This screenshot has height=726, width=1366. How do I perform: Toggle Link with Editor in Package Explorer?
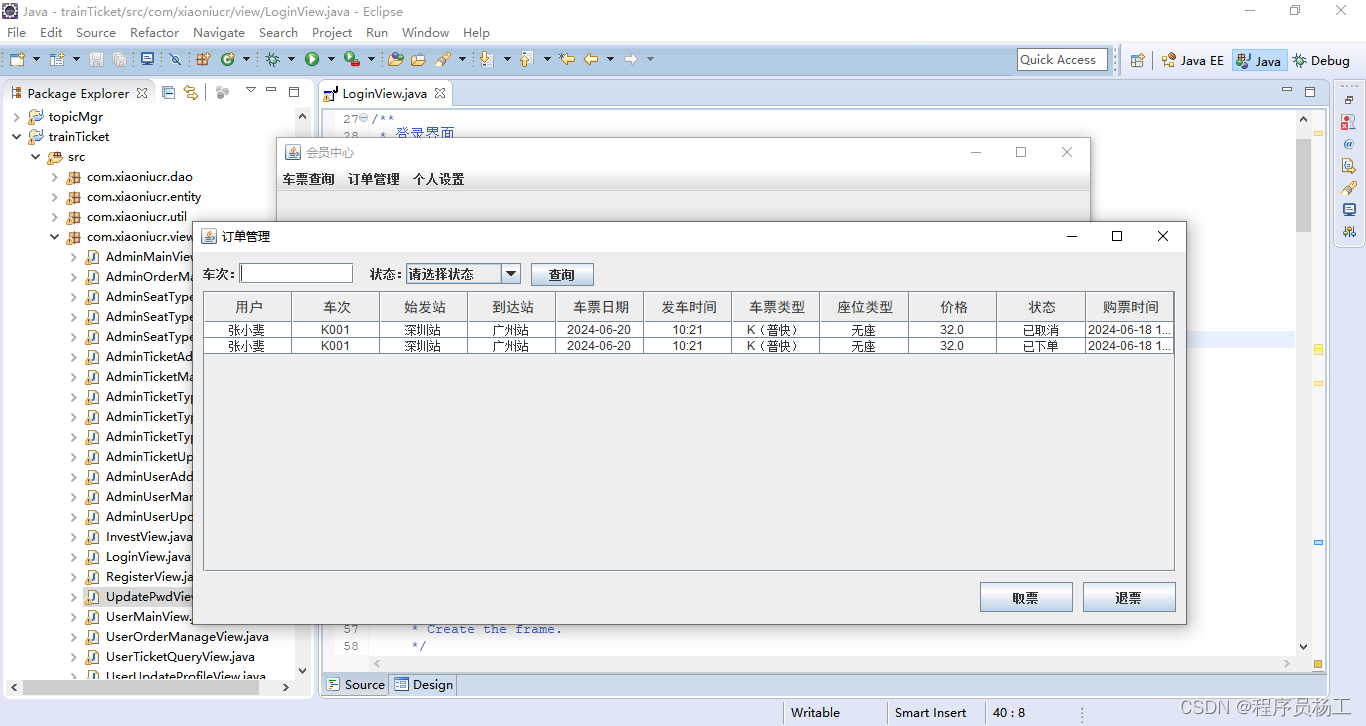click(x=190, y=92)
